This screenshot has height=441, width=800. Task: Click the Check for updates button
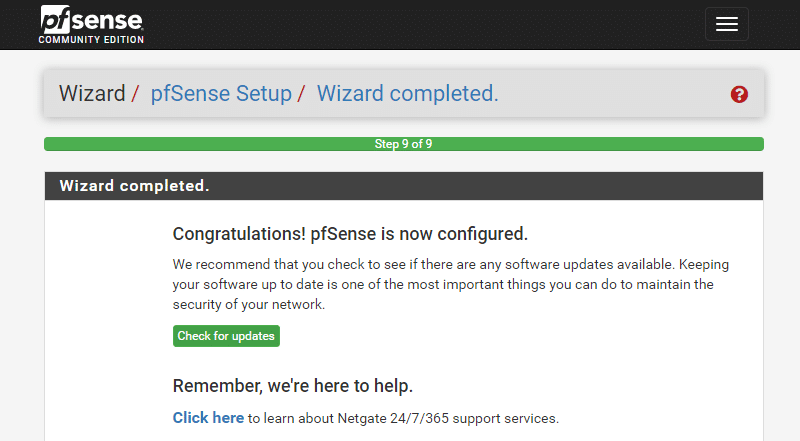click(x=226, y=336)
